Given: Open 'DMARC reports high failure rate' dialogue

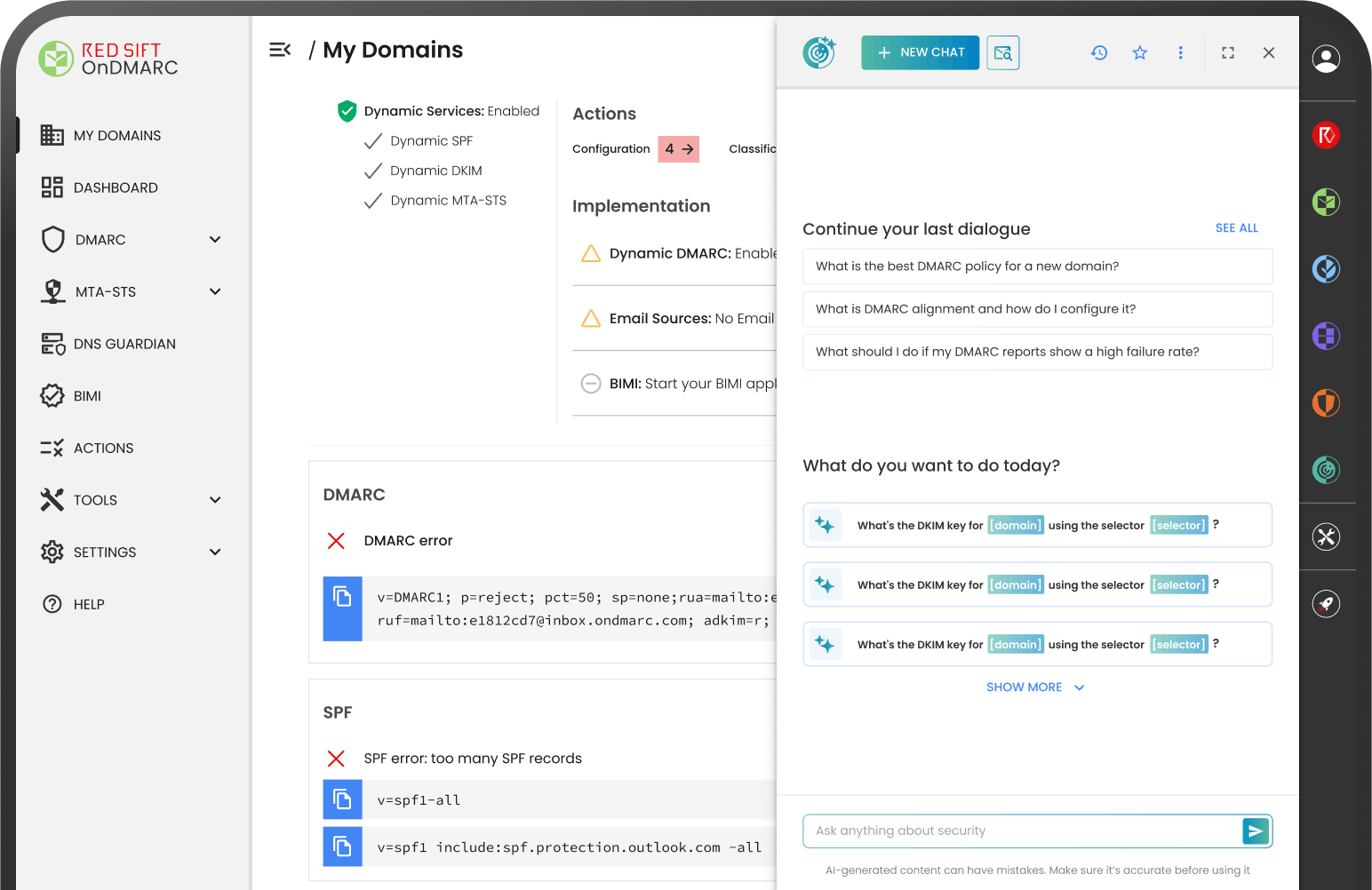Looking at the screenshot, I should 1038,352.
